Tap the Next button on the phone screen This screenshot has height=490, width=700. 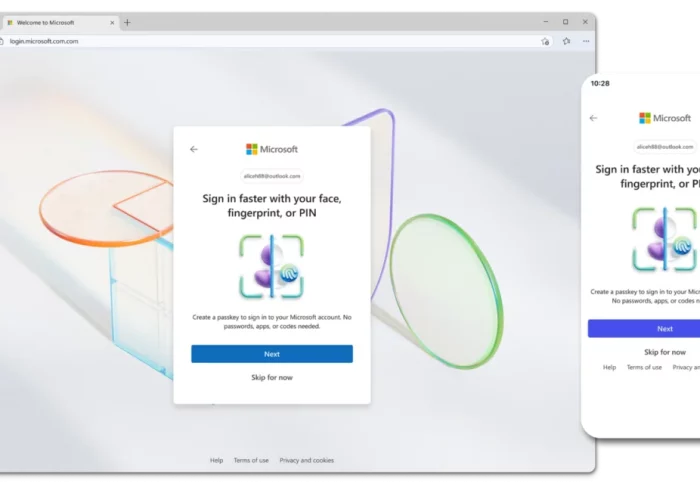point(644,328)
